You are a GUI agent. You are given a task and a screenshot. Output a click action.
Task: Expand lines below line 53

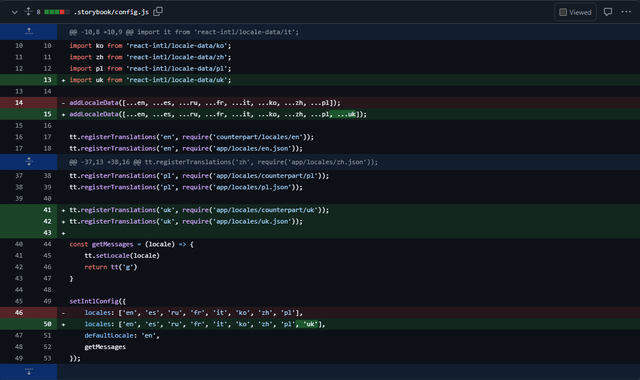pyautogui.click(x=29, y=372)
